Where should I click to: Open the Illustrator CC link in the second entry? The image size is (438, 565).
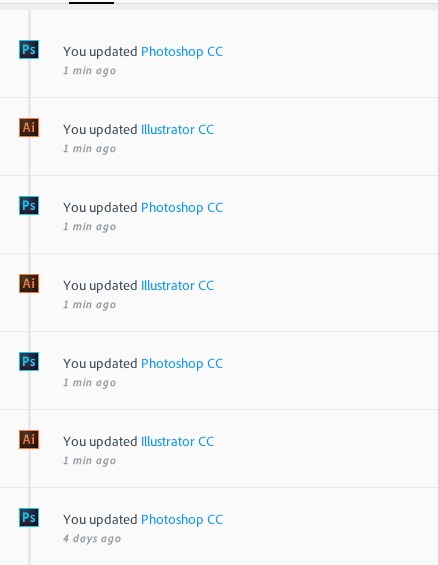[x=177, y=130]
